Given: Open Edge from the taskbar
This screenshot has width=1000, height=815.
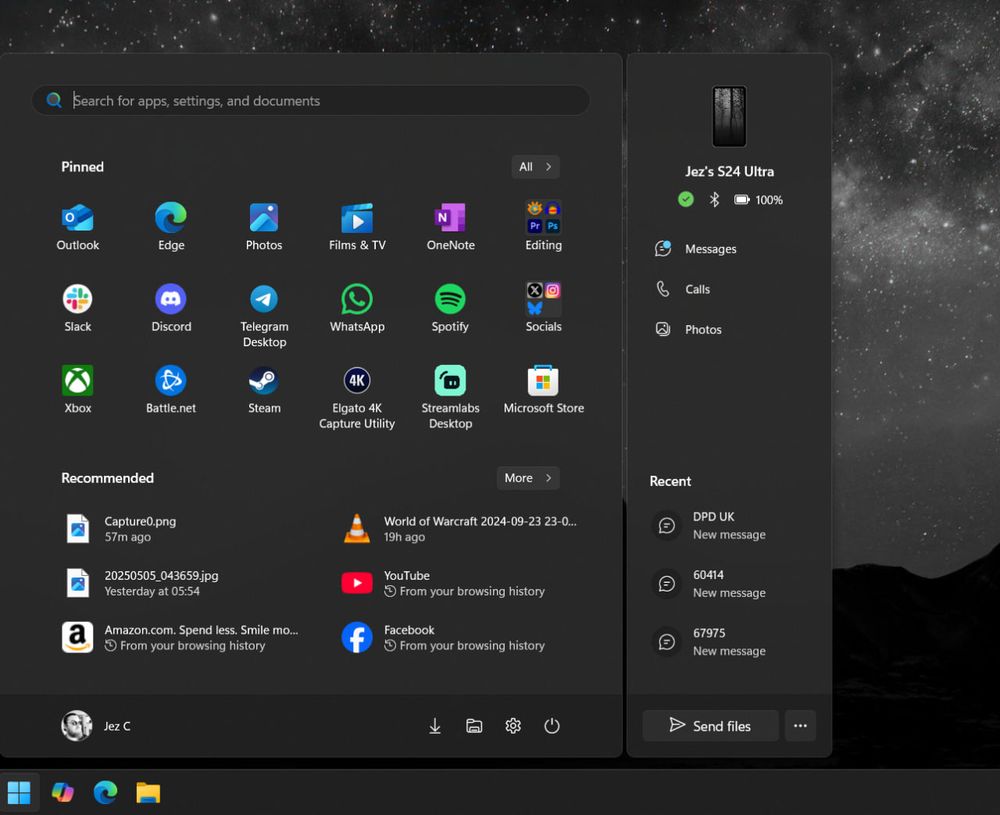Looking at the screenshot, I should [105, 793].
